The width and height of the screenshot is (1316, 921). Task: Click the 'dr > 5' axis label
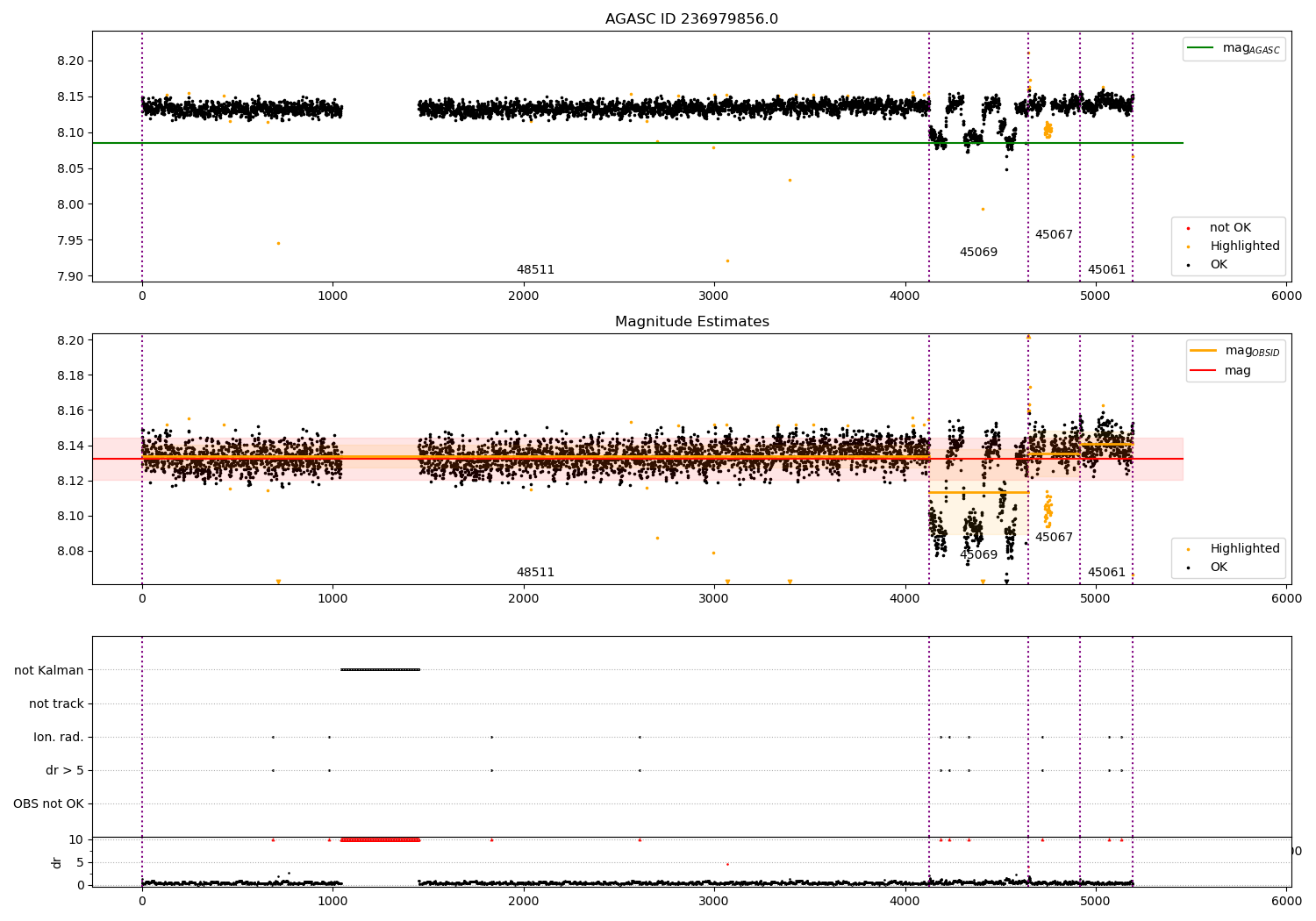(65, 770)
